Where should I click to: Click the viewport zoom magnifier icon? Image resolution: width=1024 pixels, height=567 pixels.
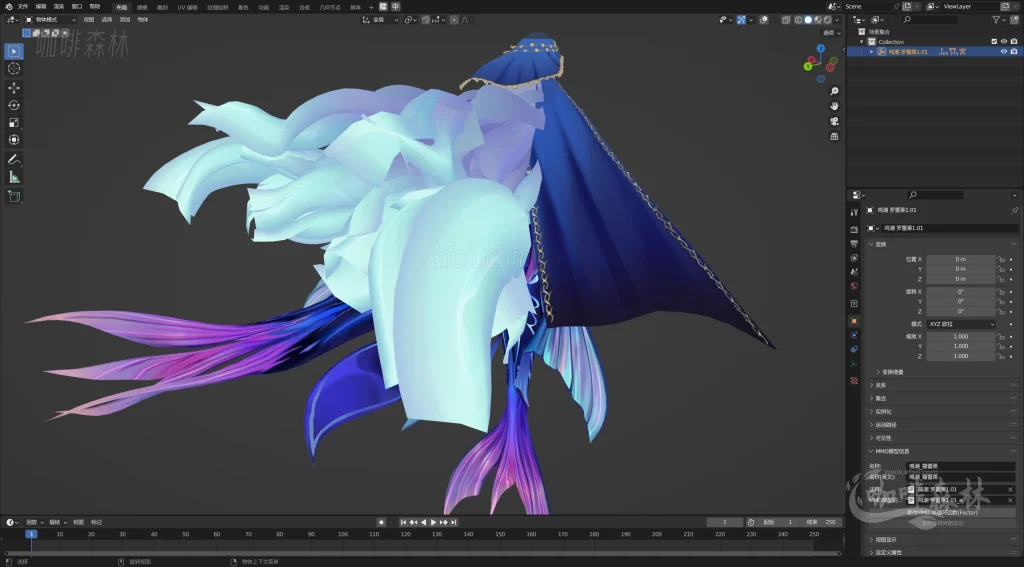(x=834, y=91)
